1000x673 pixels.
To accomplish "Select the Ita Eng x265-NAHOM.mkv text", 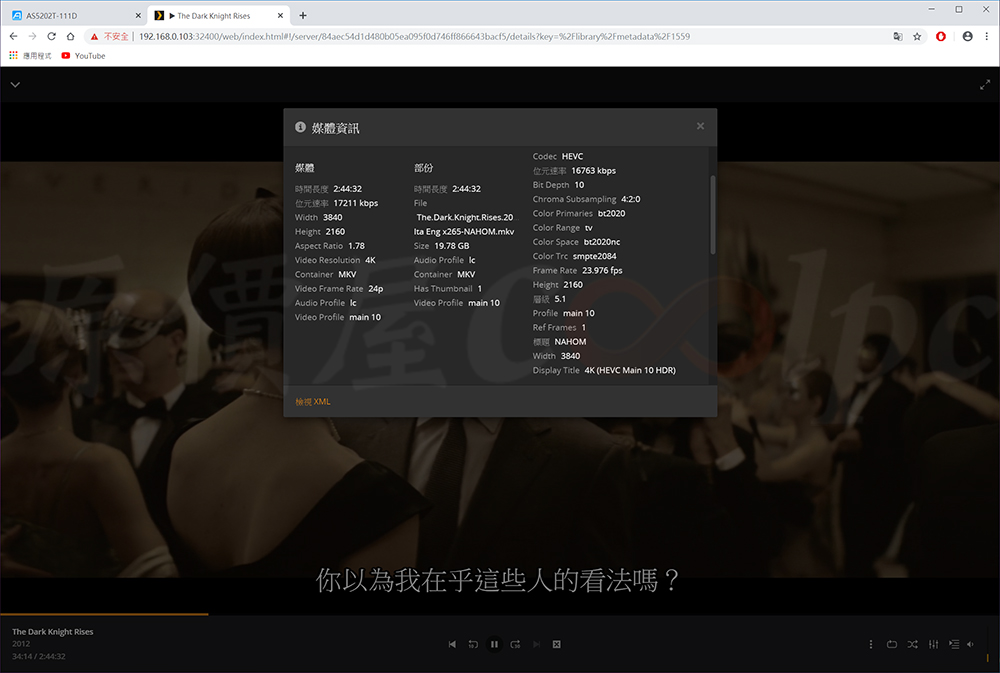I will click(464, 232).
